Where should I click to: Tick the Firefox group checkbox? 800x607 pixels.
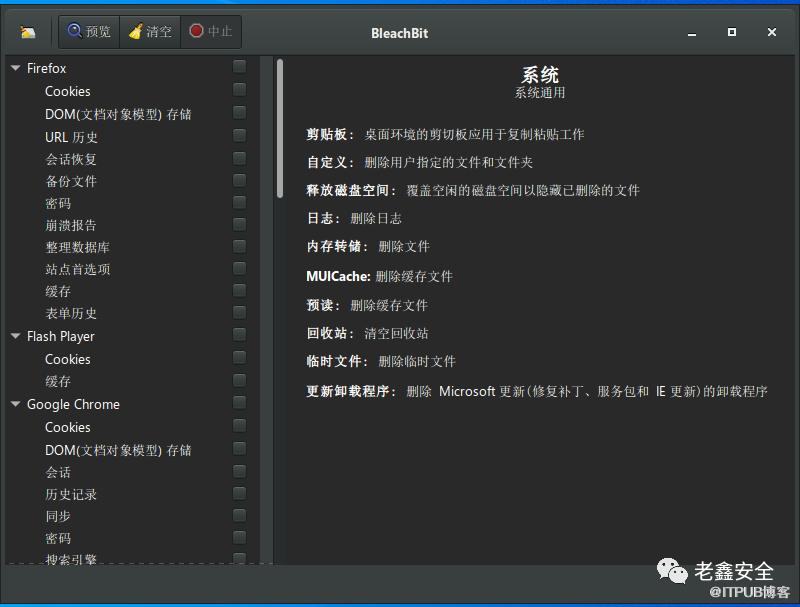(239, 67)
